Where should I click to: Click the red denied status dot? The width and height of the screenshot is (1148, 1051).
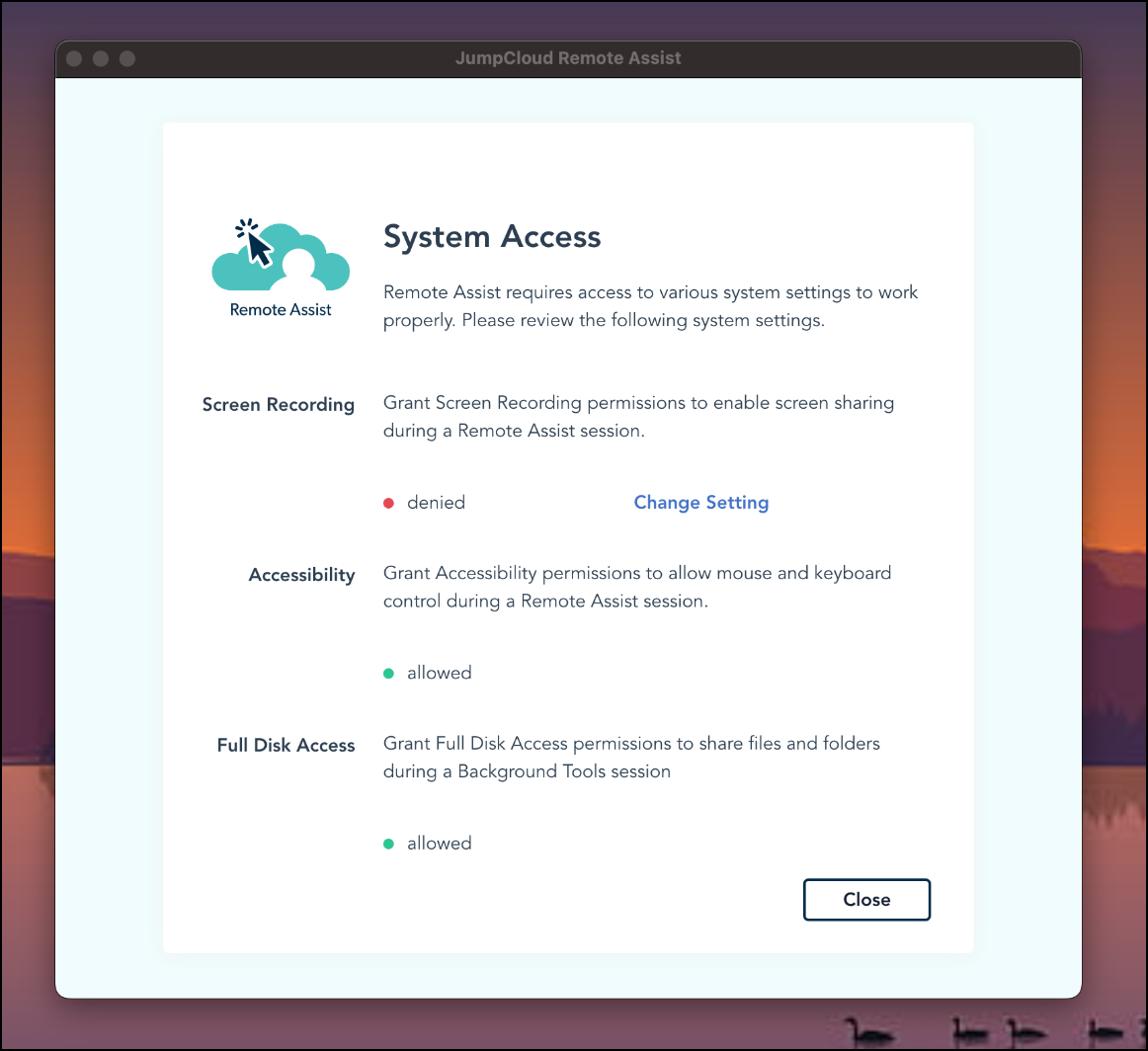pos(389,503)
